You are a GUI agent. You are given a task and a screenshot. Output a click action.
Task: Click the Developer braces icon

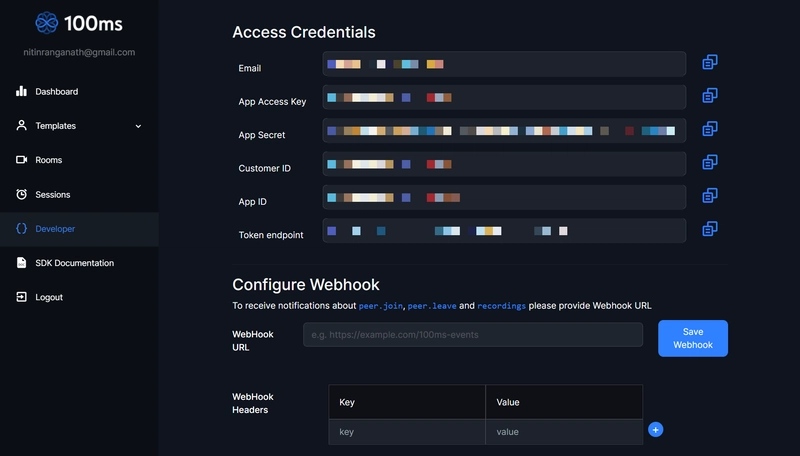pos(21,229)
